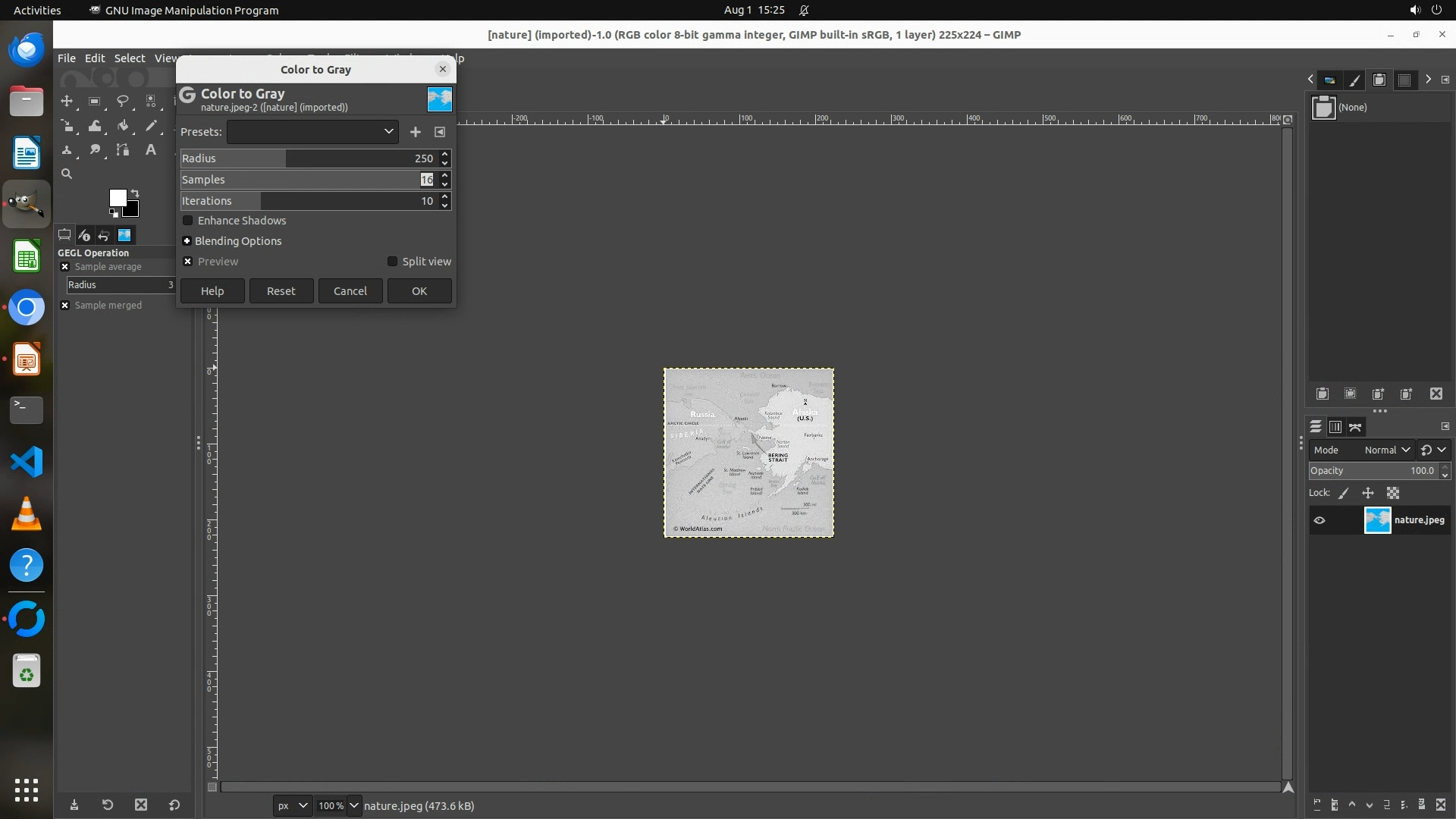
Task: Enable the Enhance Shadows checkbox
Action: [188, 221]
